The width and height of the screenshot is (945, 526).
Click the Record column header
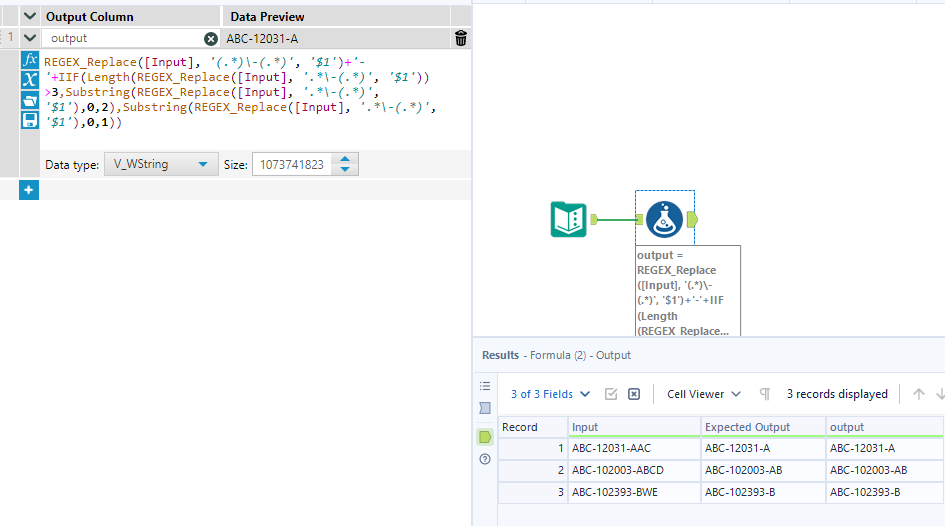pos(533,427)
